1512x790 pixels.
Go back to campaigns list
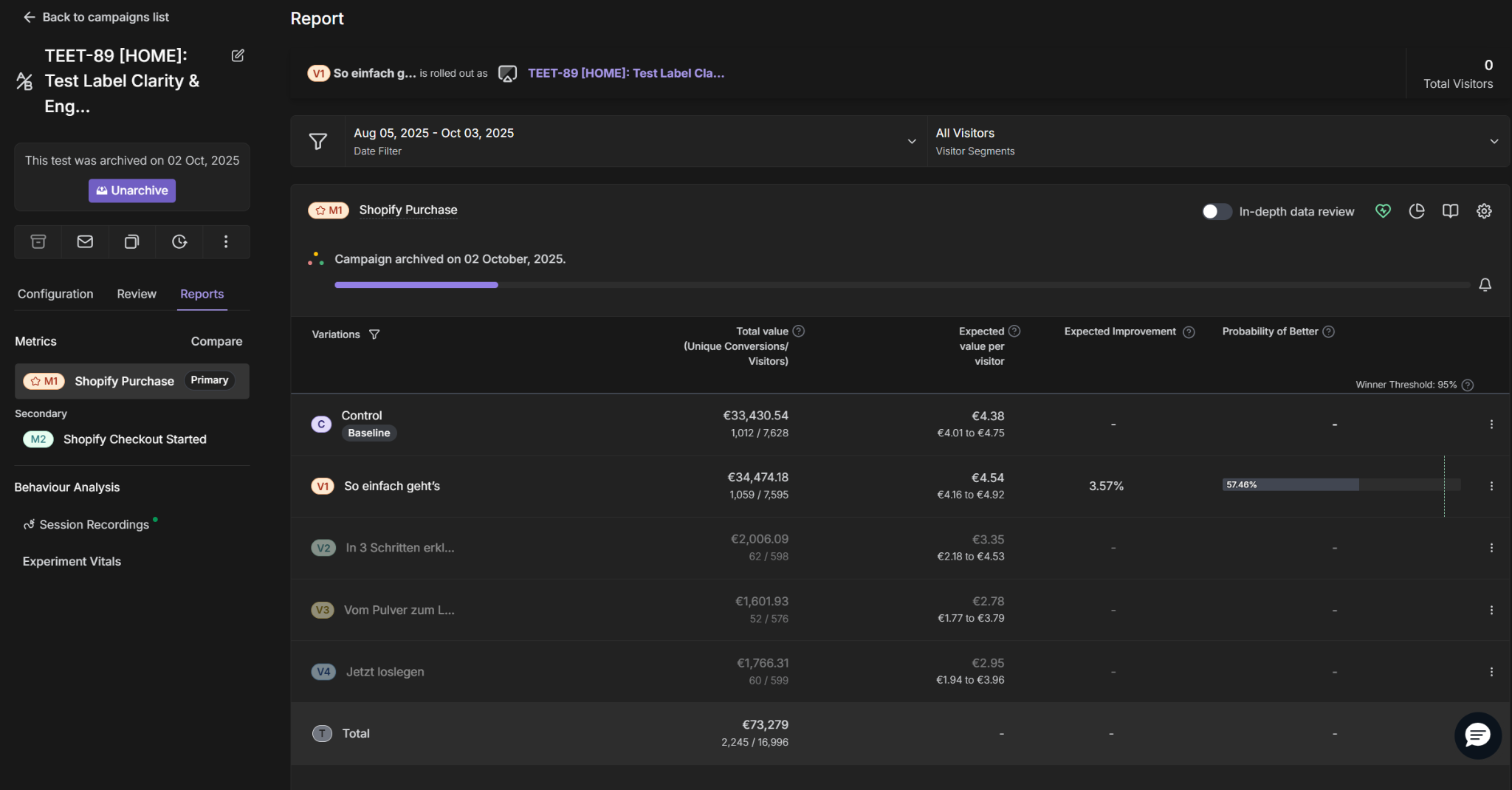96,16
